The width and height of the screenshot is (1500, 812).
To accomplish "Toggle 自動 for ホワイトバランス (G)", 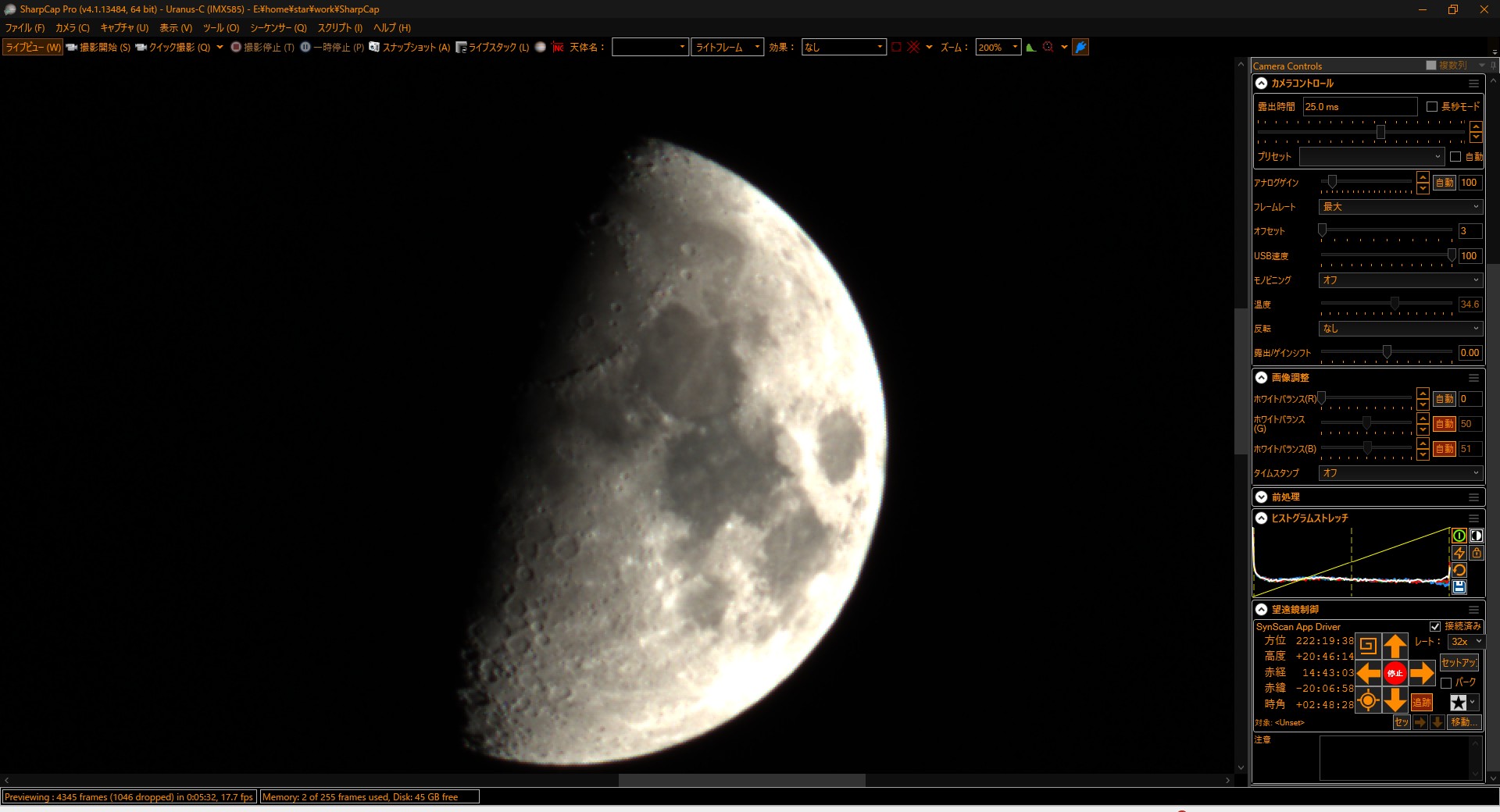I will coord(1445,424).
